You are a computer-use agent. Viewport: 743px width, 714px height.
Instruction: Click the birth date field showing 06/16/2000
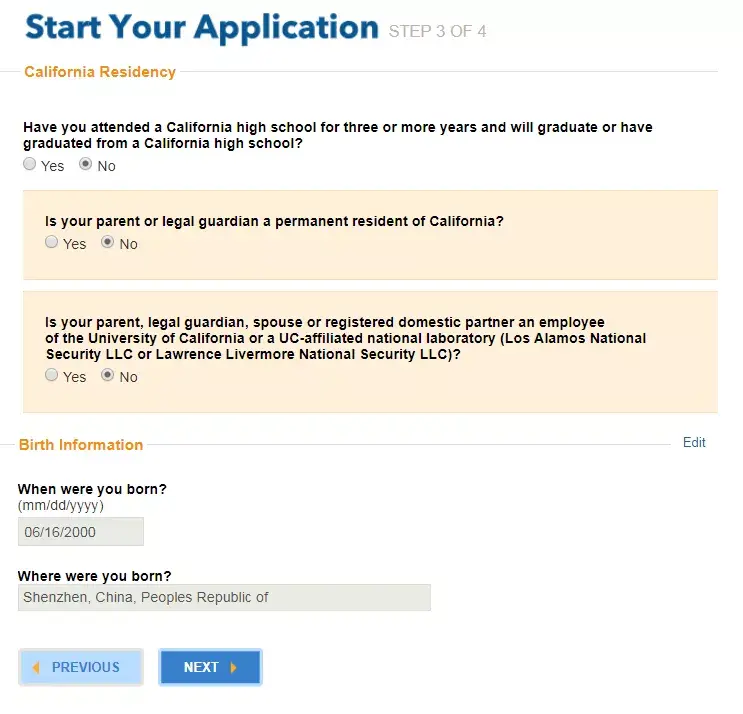tap(81, 532)
